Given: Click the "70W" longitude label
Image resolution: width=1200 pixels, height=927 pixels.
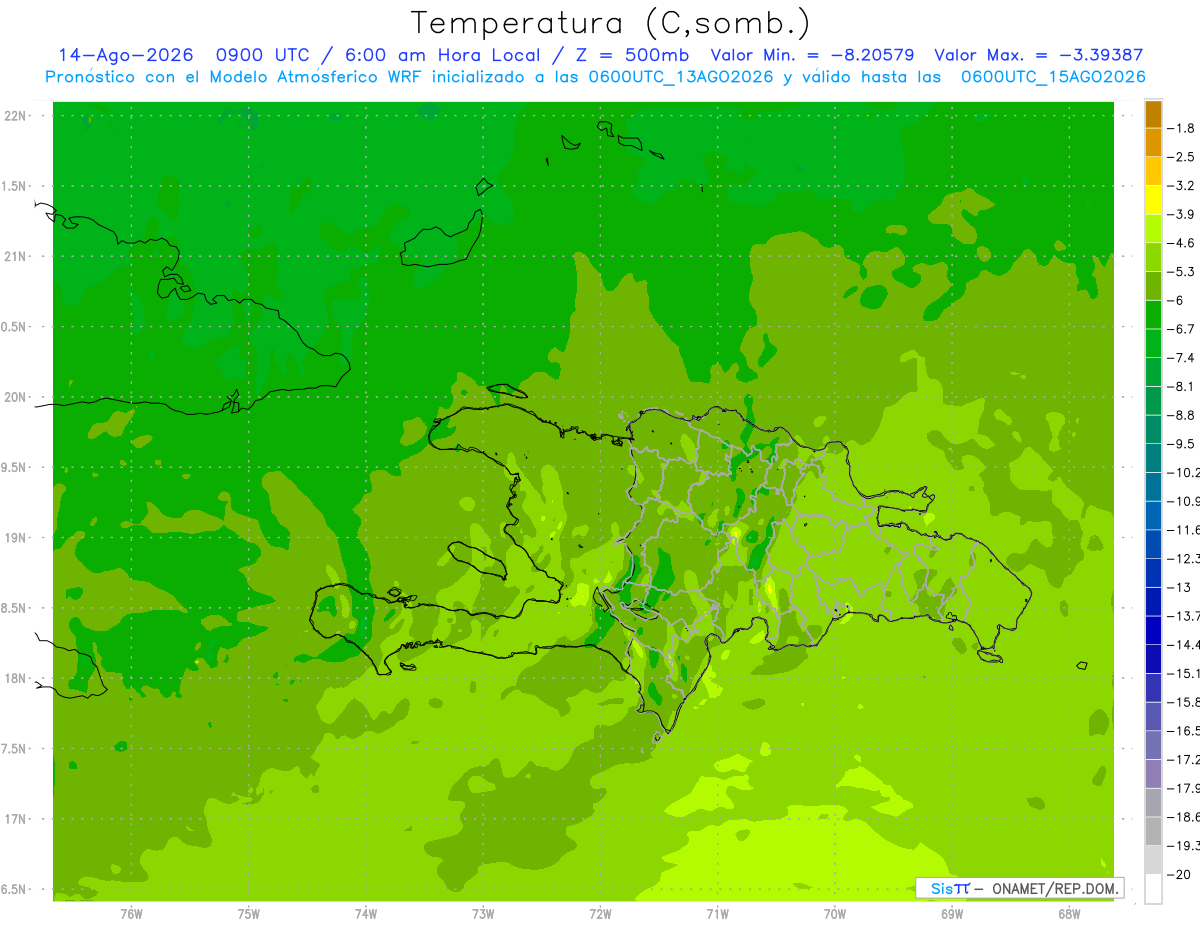Looking at the screenshot, I should pyautogui.click(x=835, y=914).
